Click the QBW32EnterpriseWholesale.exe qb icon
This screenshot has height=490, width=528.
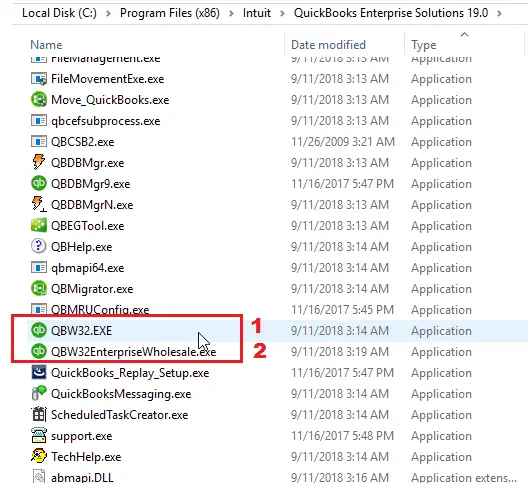coord(39,351)
